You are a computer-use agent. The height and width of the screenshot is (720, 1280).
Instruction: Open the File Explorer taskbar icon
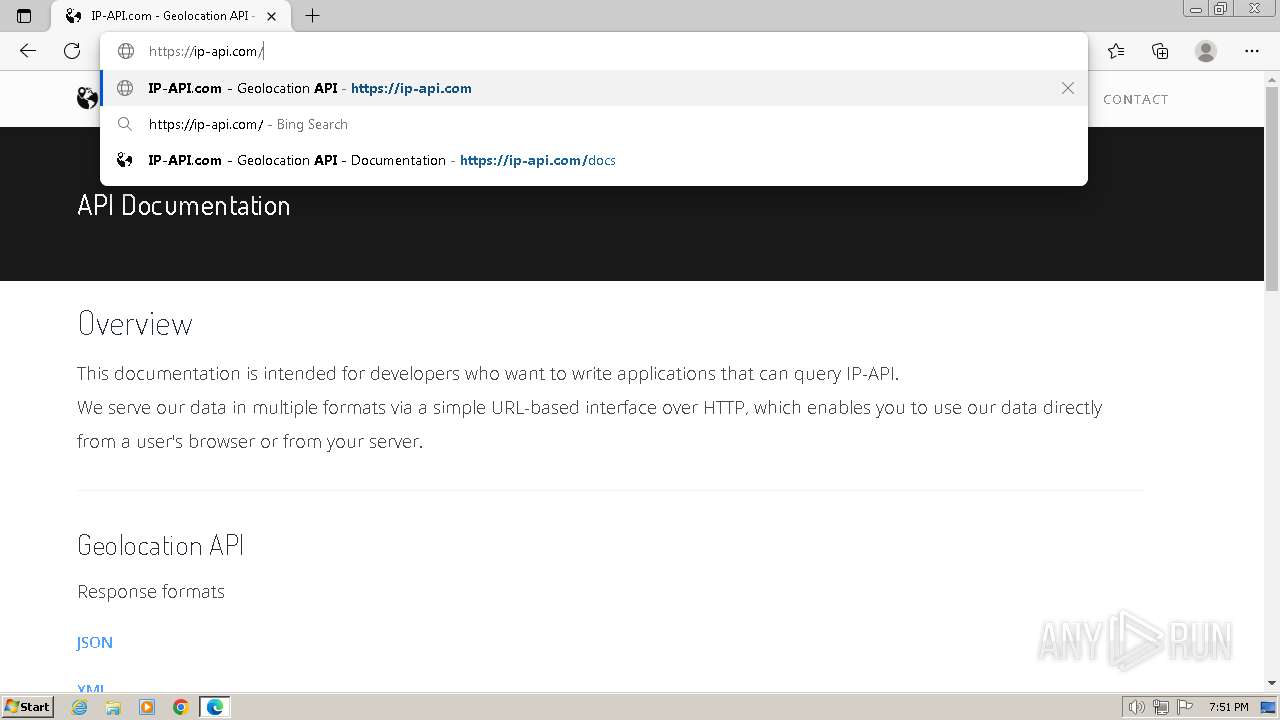point(113,707)
